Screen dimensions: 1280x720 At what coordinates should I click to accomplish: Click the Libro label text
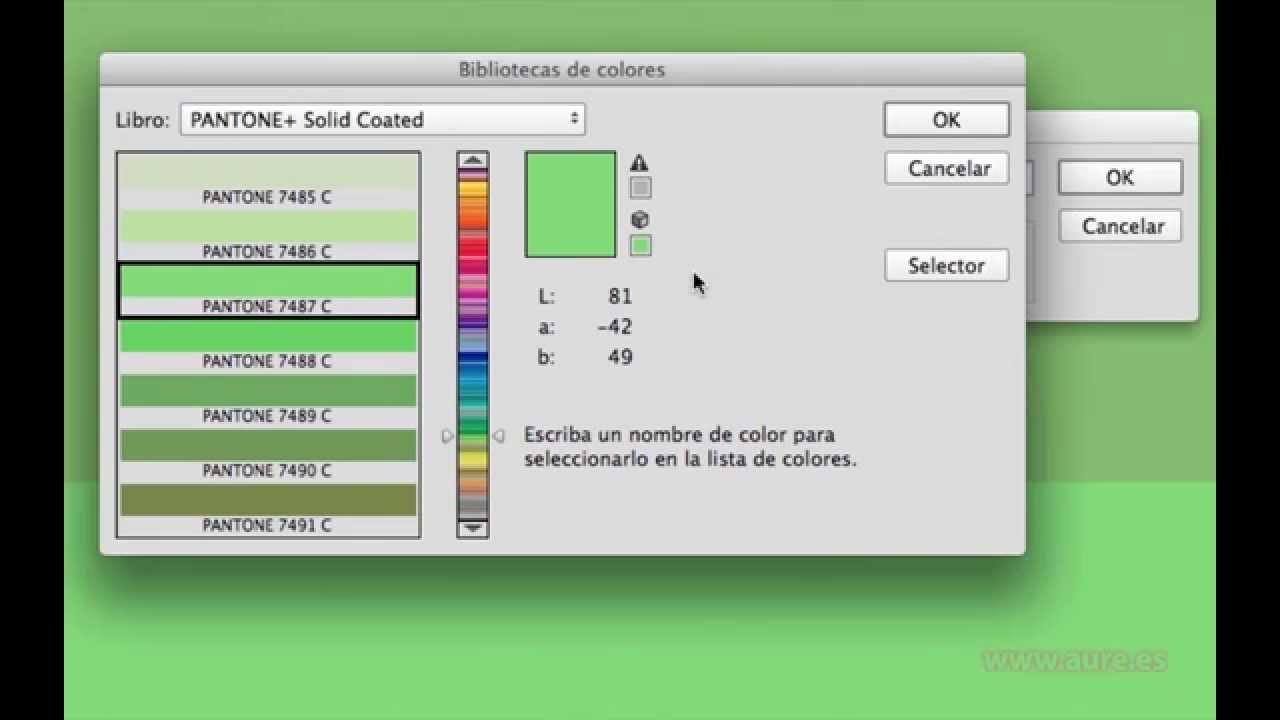click(143, 120)
